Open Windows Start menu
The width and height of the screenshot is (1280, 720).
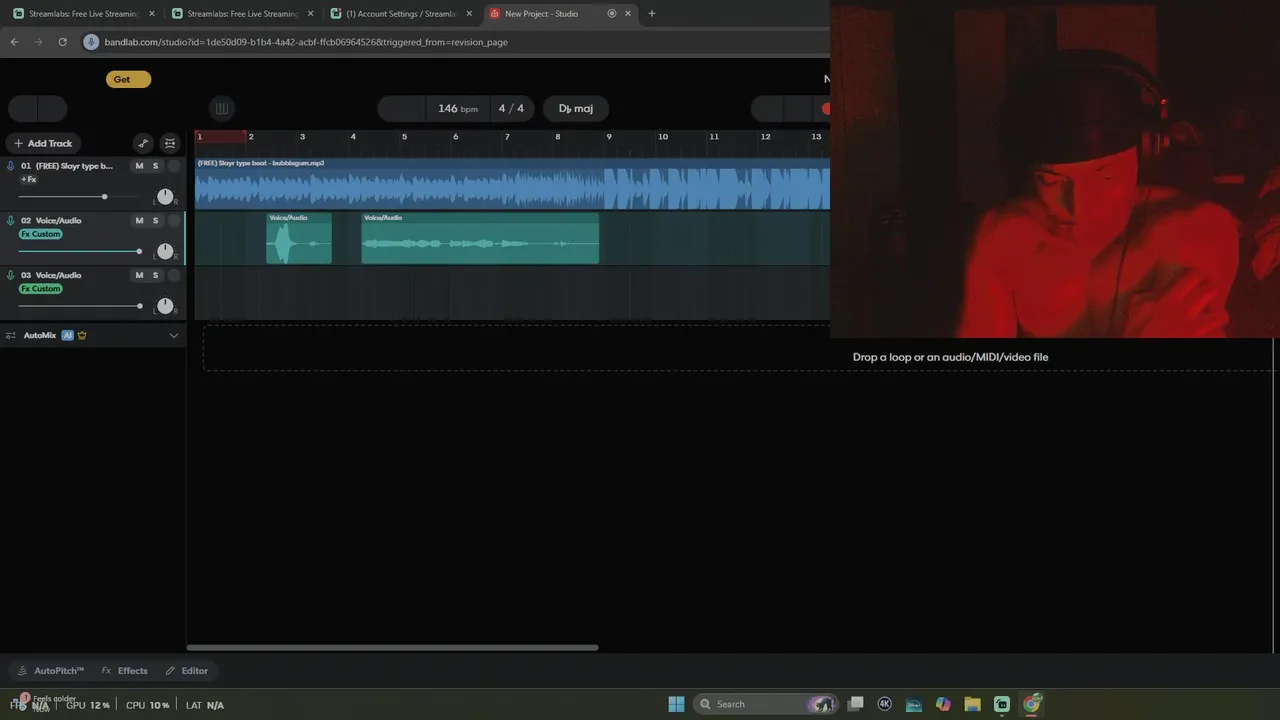676,704
